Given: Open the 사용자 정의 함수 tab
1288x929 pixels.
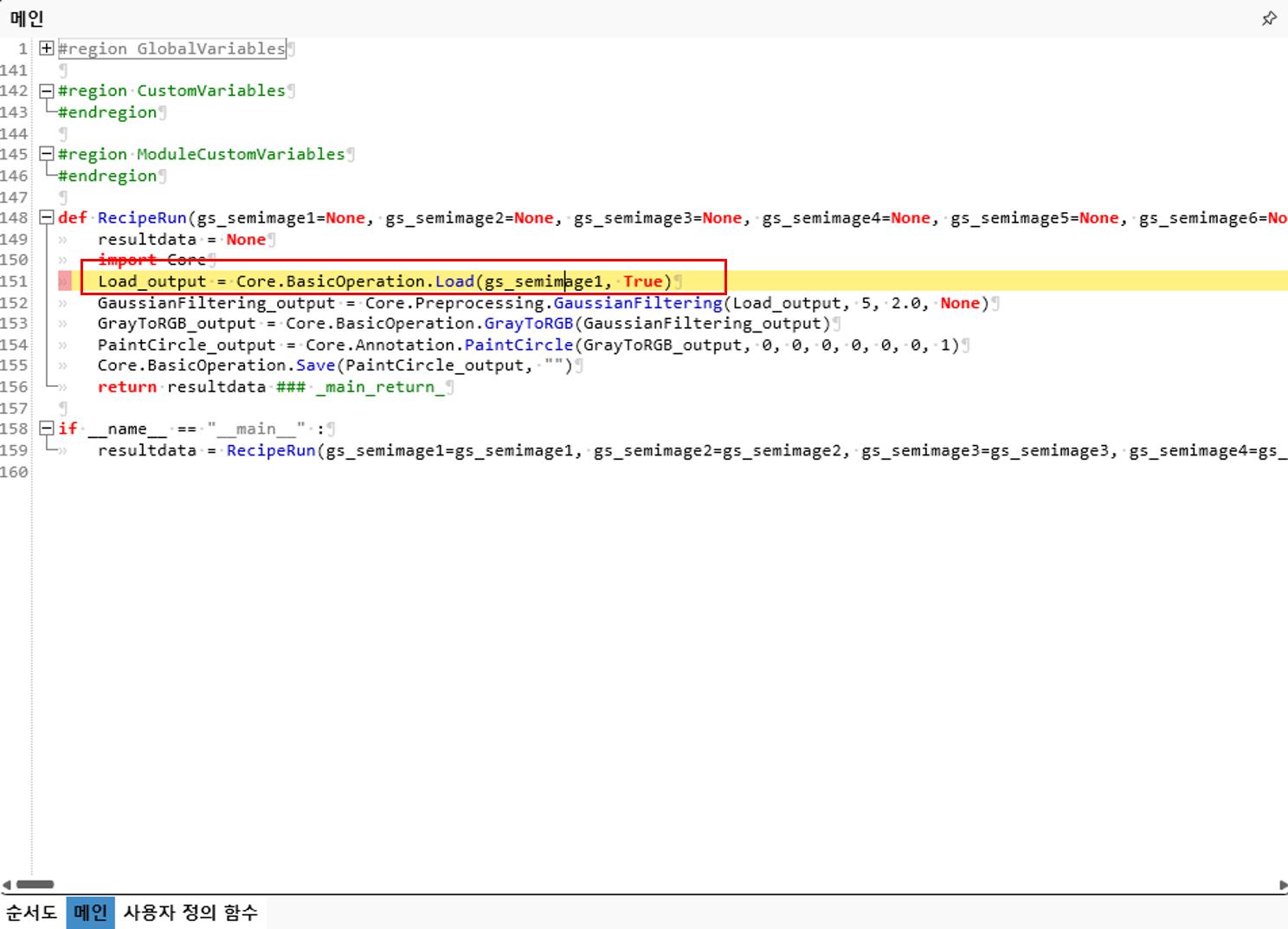Looking at the screenshot, I should pyautogui.click(x=190, y=913).
